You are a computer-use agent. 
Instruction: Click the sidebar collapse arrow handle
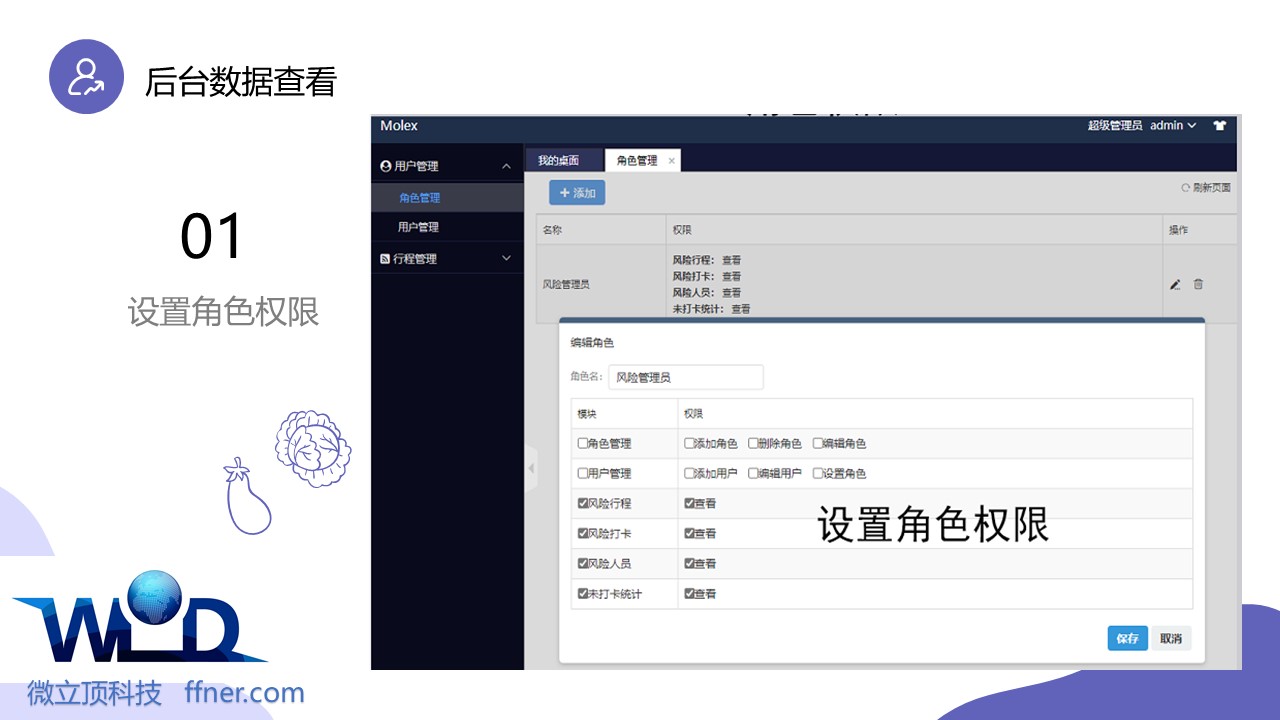click(x=531, y=468)
